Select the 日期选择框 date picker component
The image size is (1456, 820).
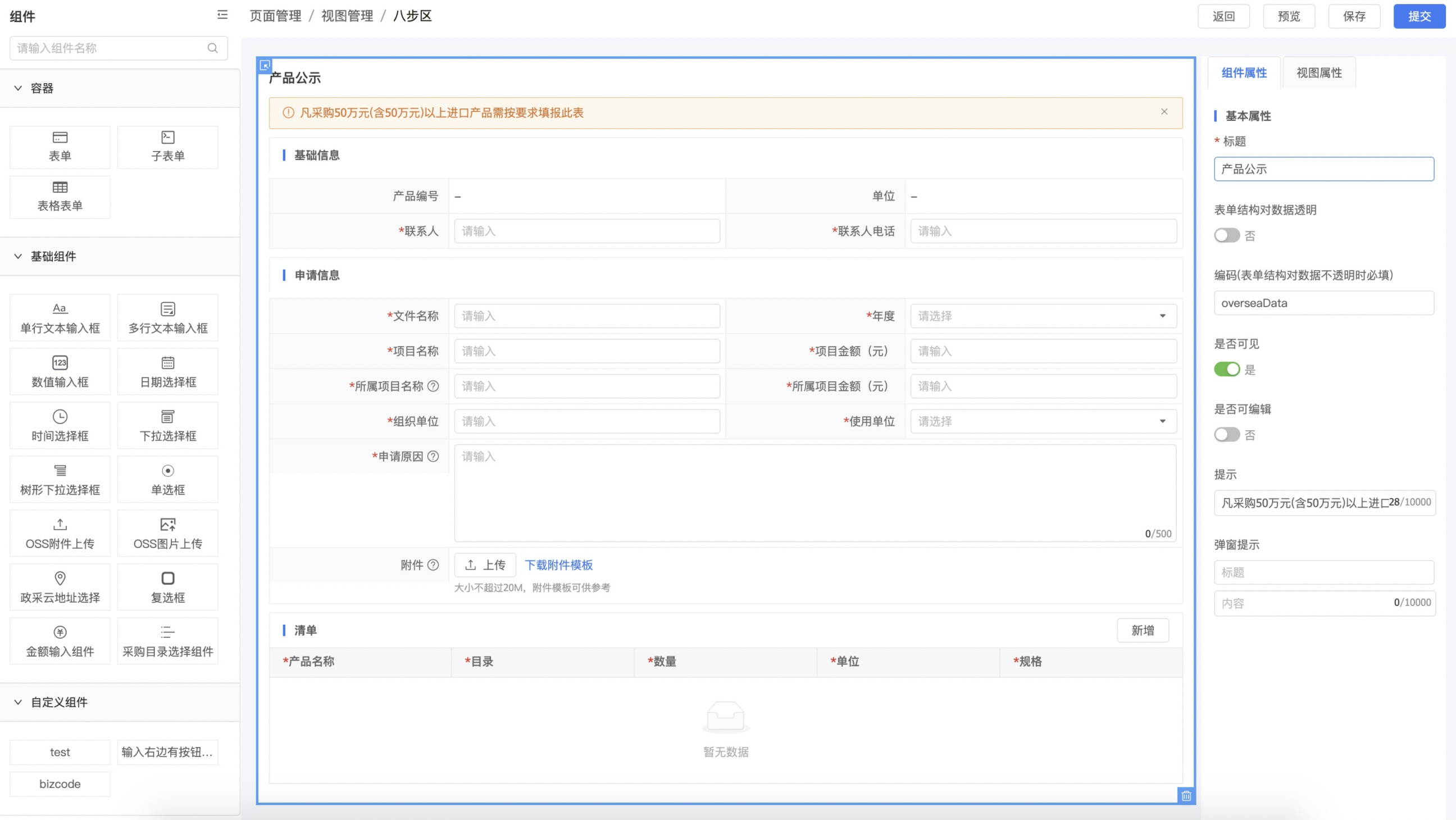coord(168,371)
